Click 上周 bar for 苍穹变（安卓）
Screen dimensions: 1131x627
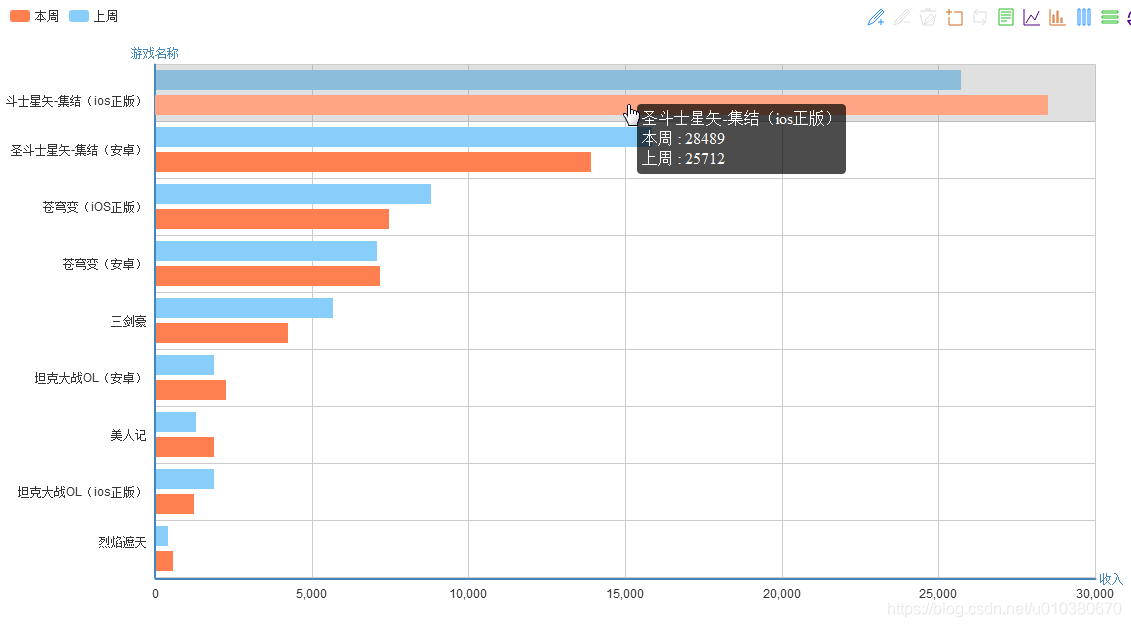coord(266,251)
